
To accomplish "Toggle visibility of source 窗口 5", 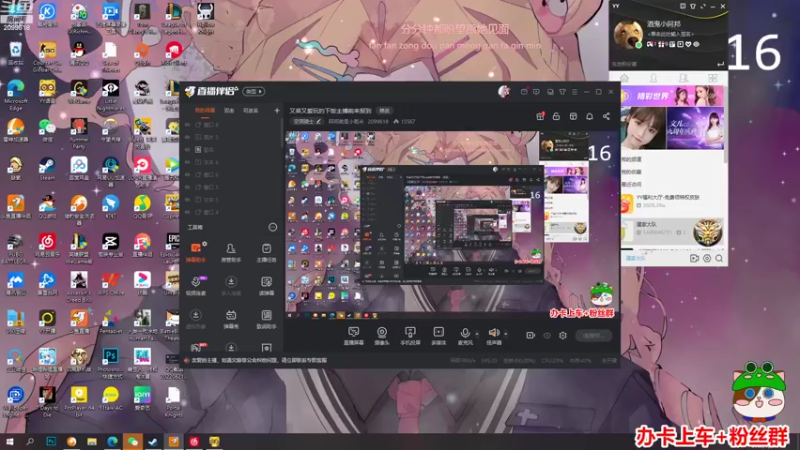I will (187, 187).
